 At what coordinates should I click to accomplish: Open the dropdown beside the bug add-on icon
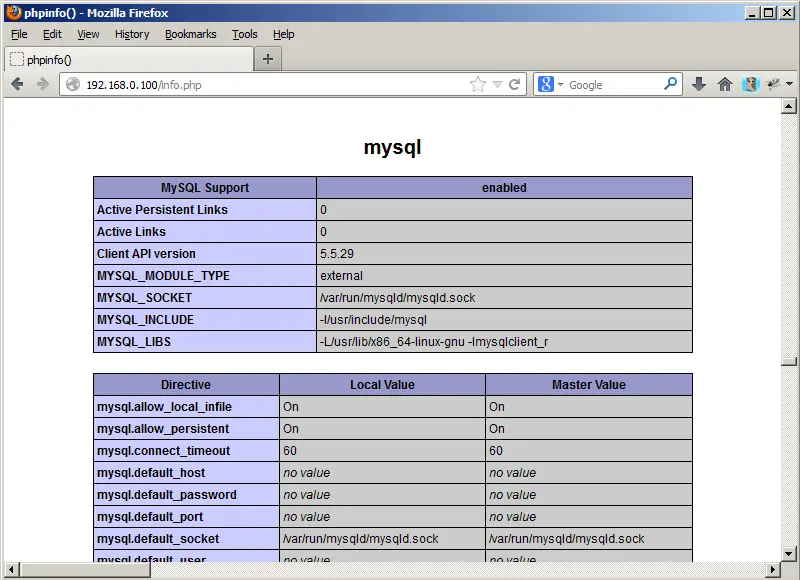pos(789,84)
